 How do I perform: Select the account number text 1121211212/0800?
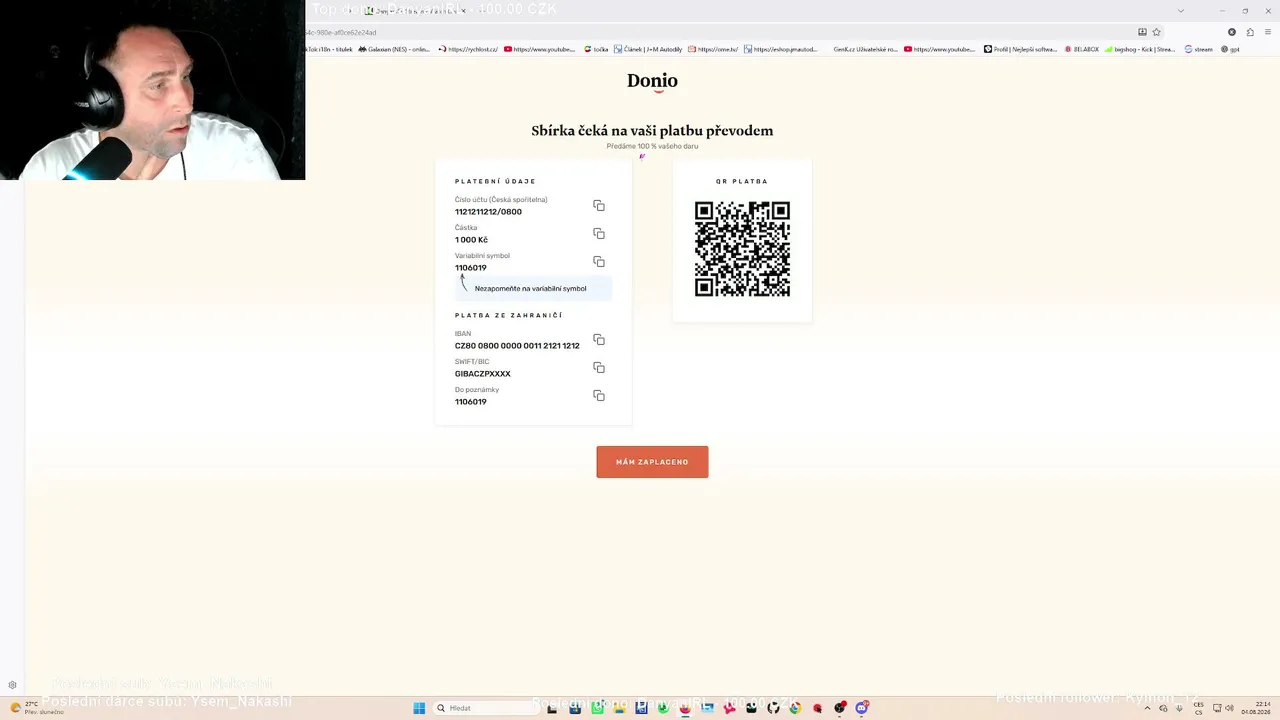point(488,212)
